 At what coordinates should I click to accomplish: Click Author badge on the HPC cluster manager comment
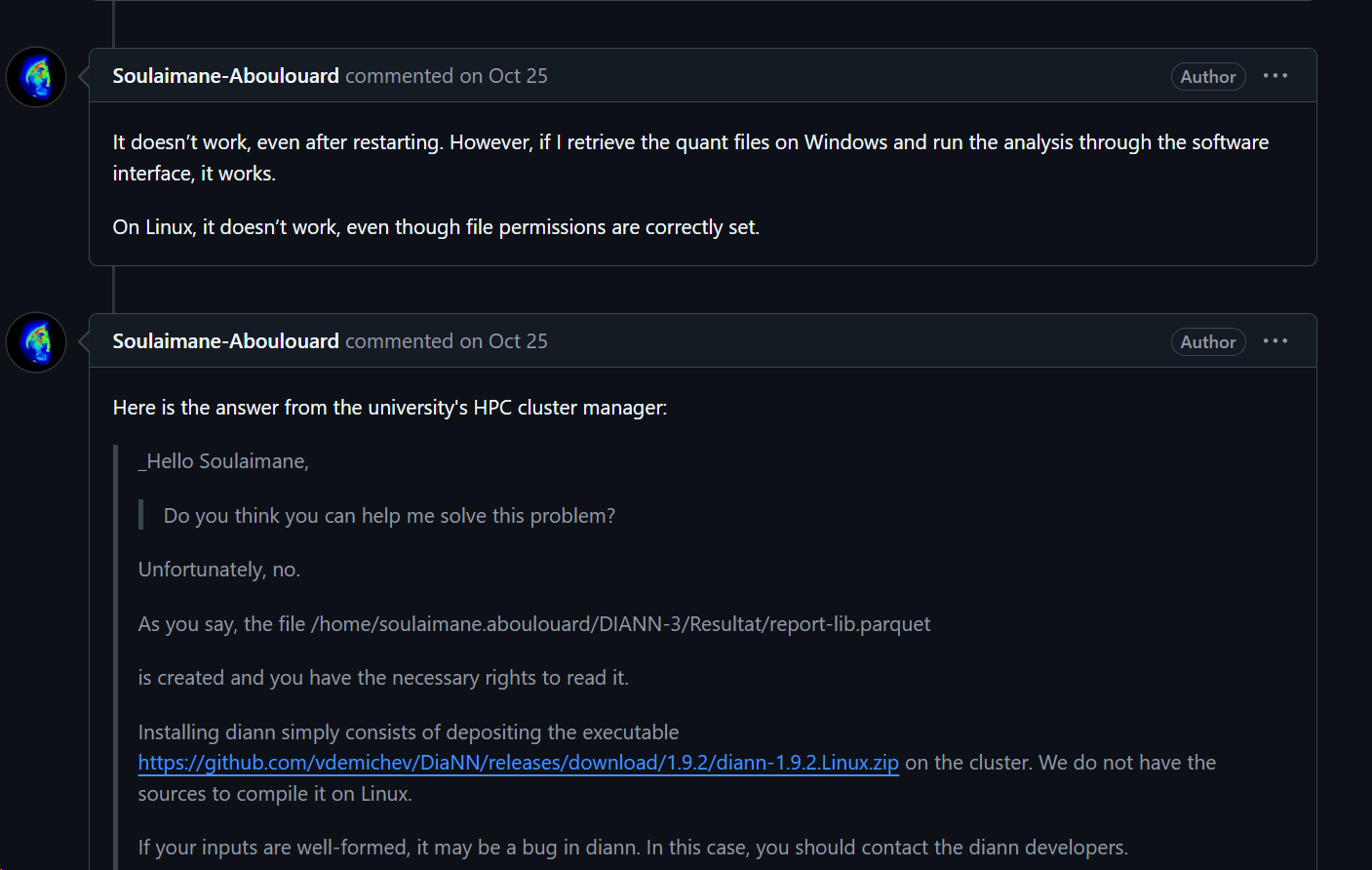click(1207, 342)
